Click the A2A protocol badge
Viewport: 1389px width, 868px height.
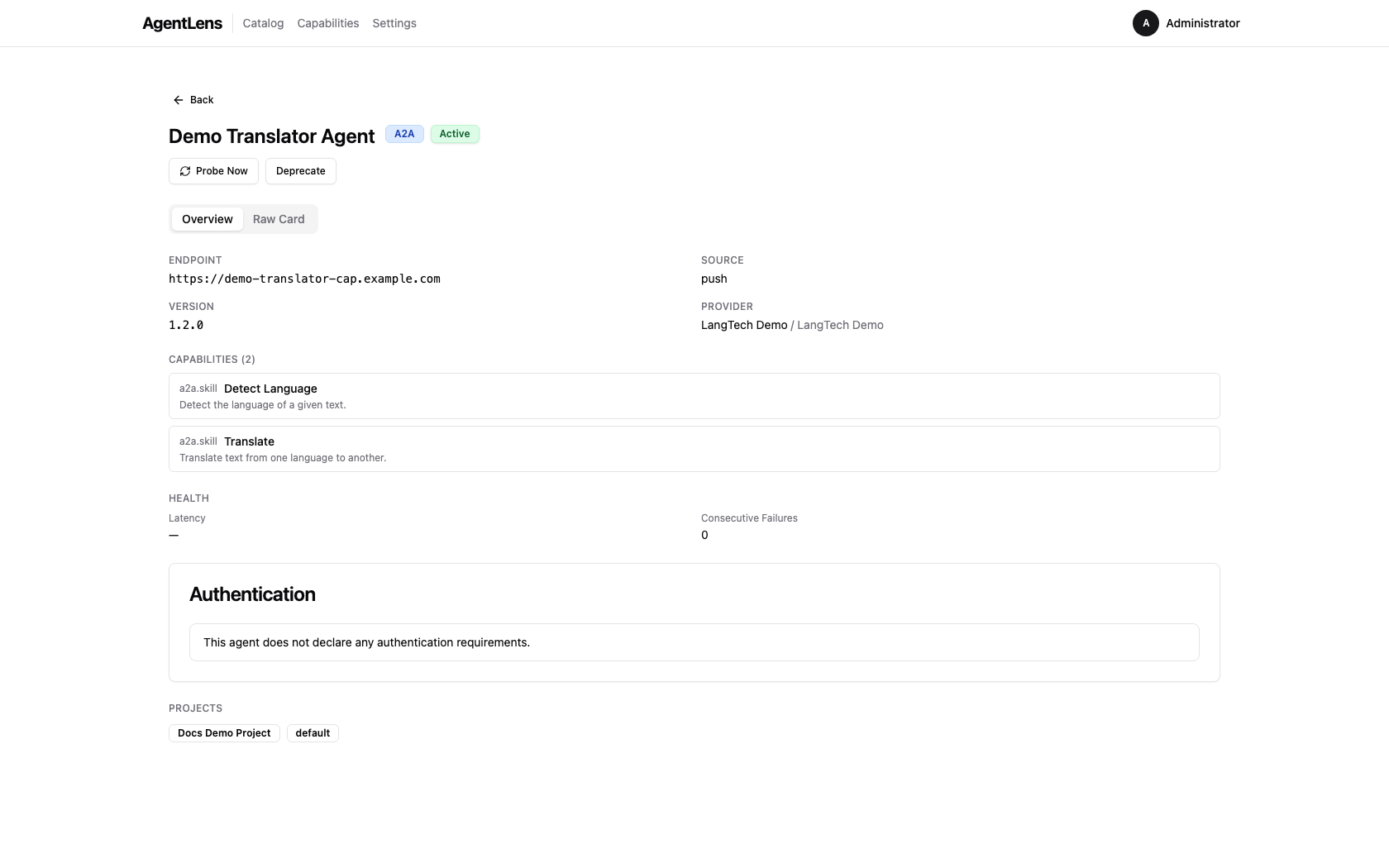tap(404, 134)
